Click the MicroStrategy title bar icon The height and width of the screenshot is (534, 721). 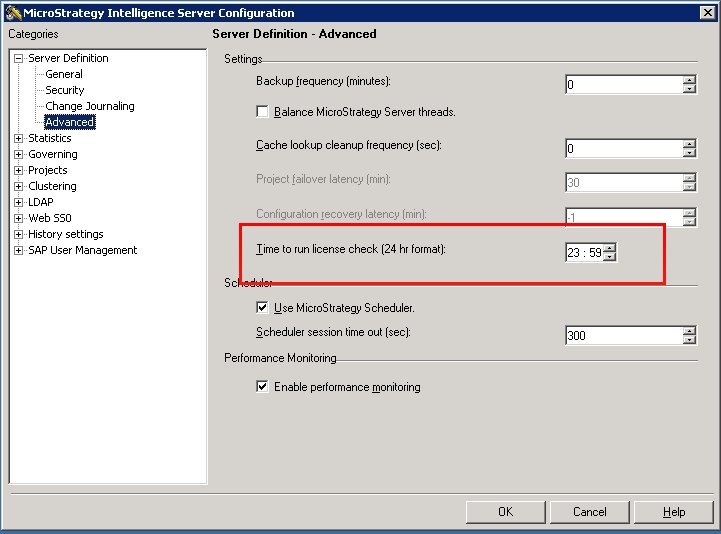pos(13,12)
